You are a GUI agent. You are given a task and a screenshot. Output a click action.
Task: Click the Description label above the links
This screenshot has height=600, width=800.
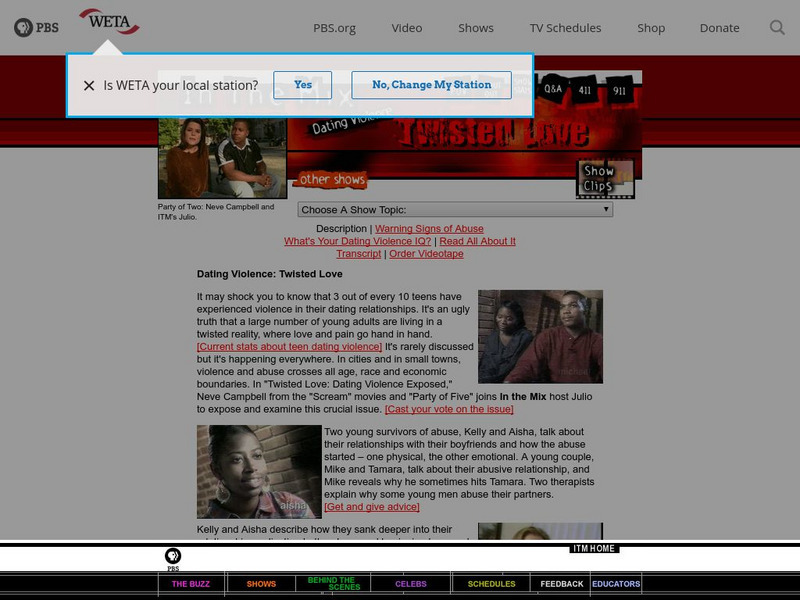coord(341,229)
